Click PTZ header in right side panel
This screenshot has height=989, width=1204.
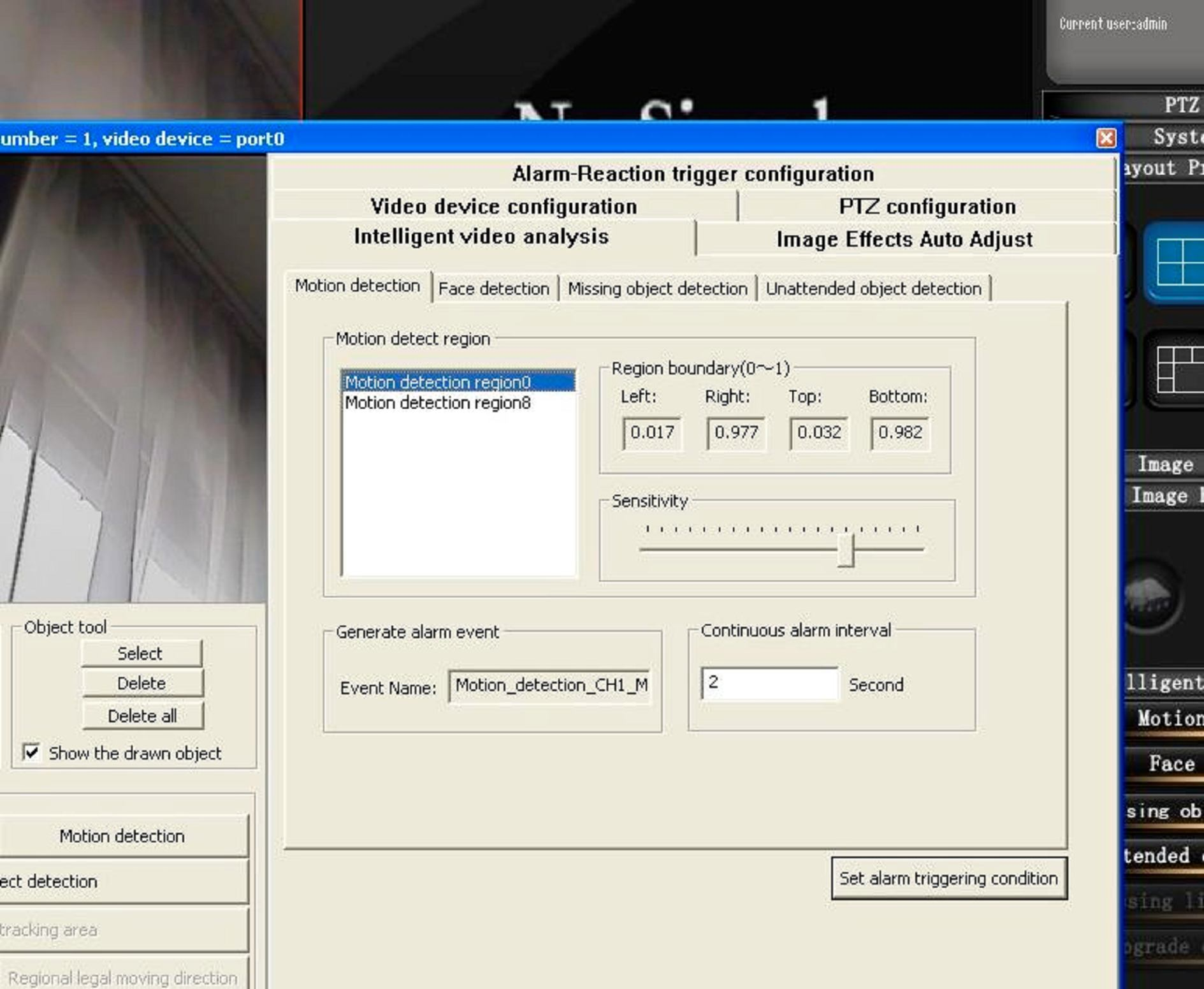point(1123,105)
